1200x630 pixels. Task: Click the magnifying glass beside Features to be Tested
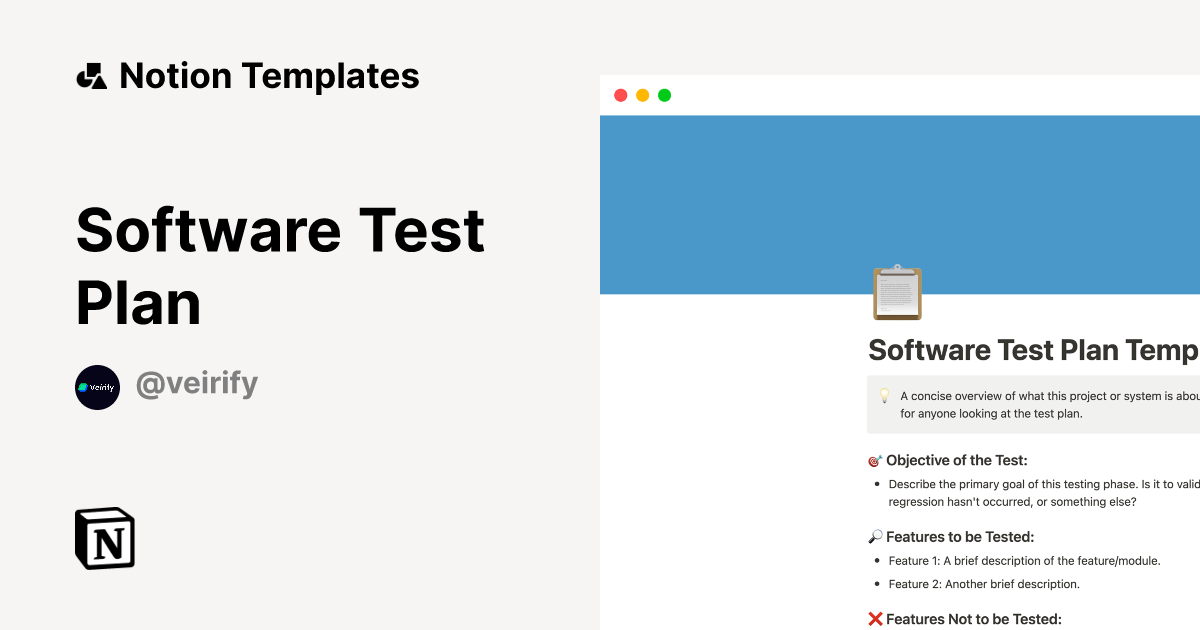click(x=875, y=536)
